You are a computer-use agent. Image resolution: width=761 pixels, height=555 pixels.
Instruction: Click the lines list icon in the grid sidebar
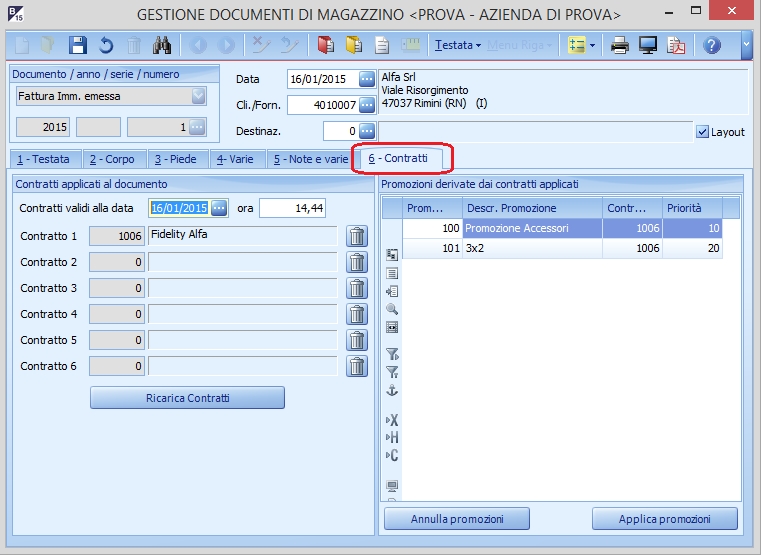392,273
